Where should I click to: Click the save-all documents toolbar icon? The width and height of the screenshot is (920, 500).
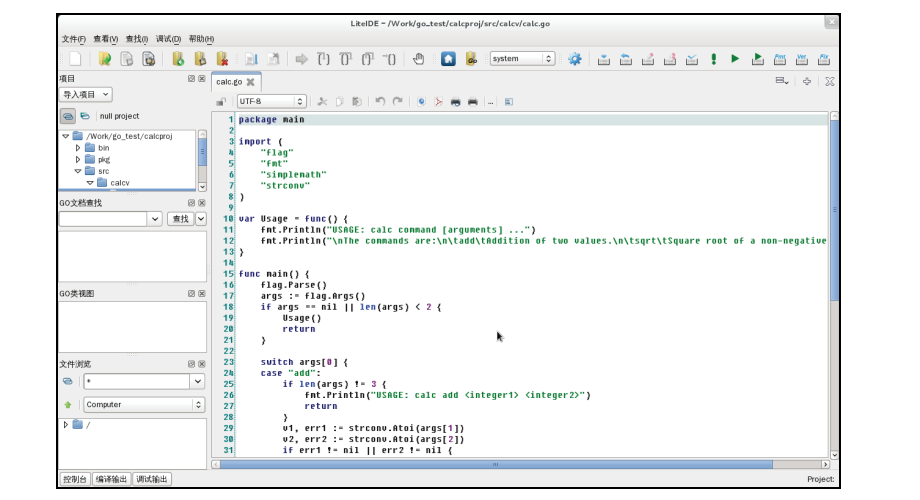(149, 59)
